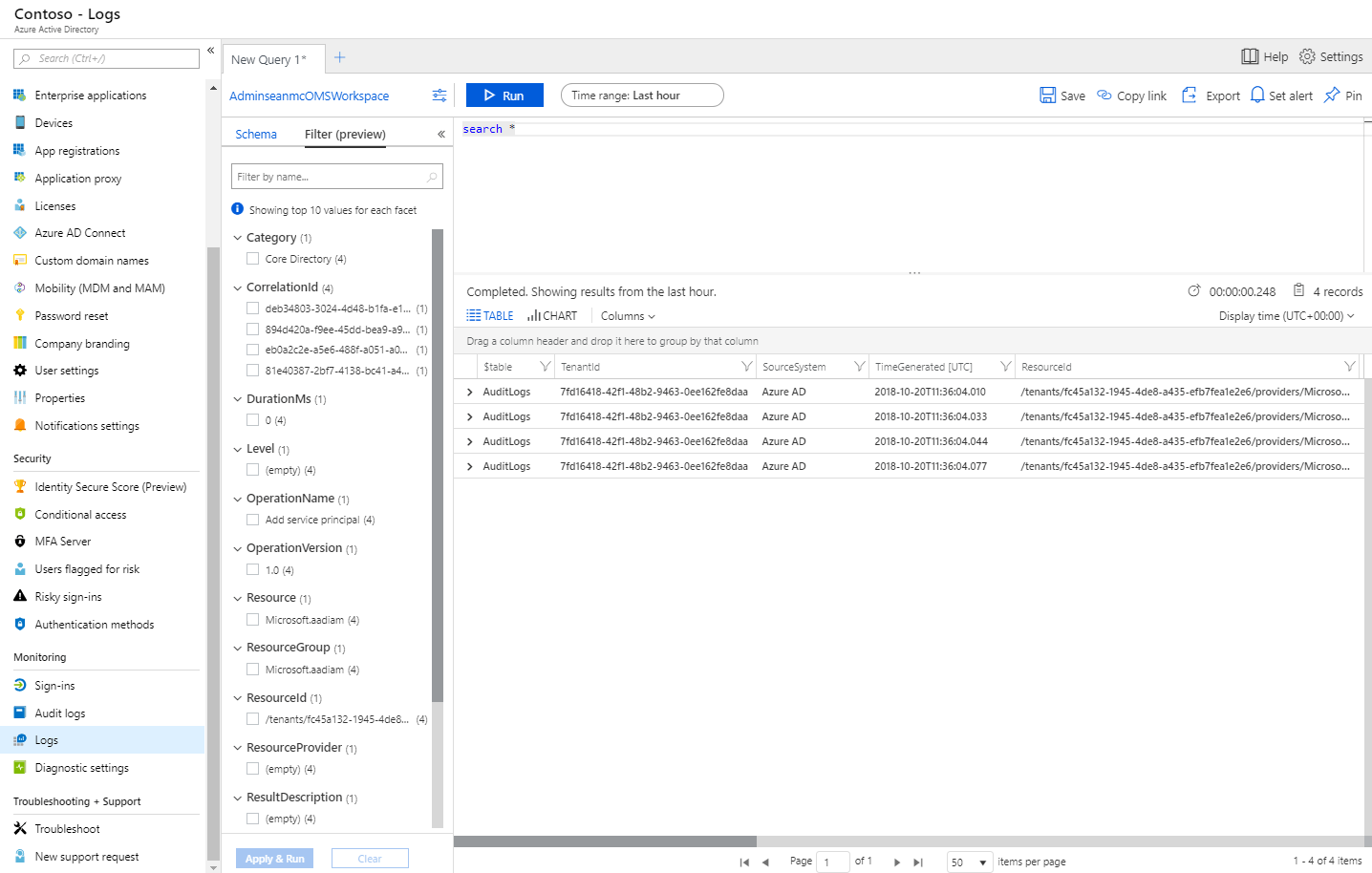Open the Display time UTC dropdown
Screen dimensions: 1372x873
point(1286,316)
